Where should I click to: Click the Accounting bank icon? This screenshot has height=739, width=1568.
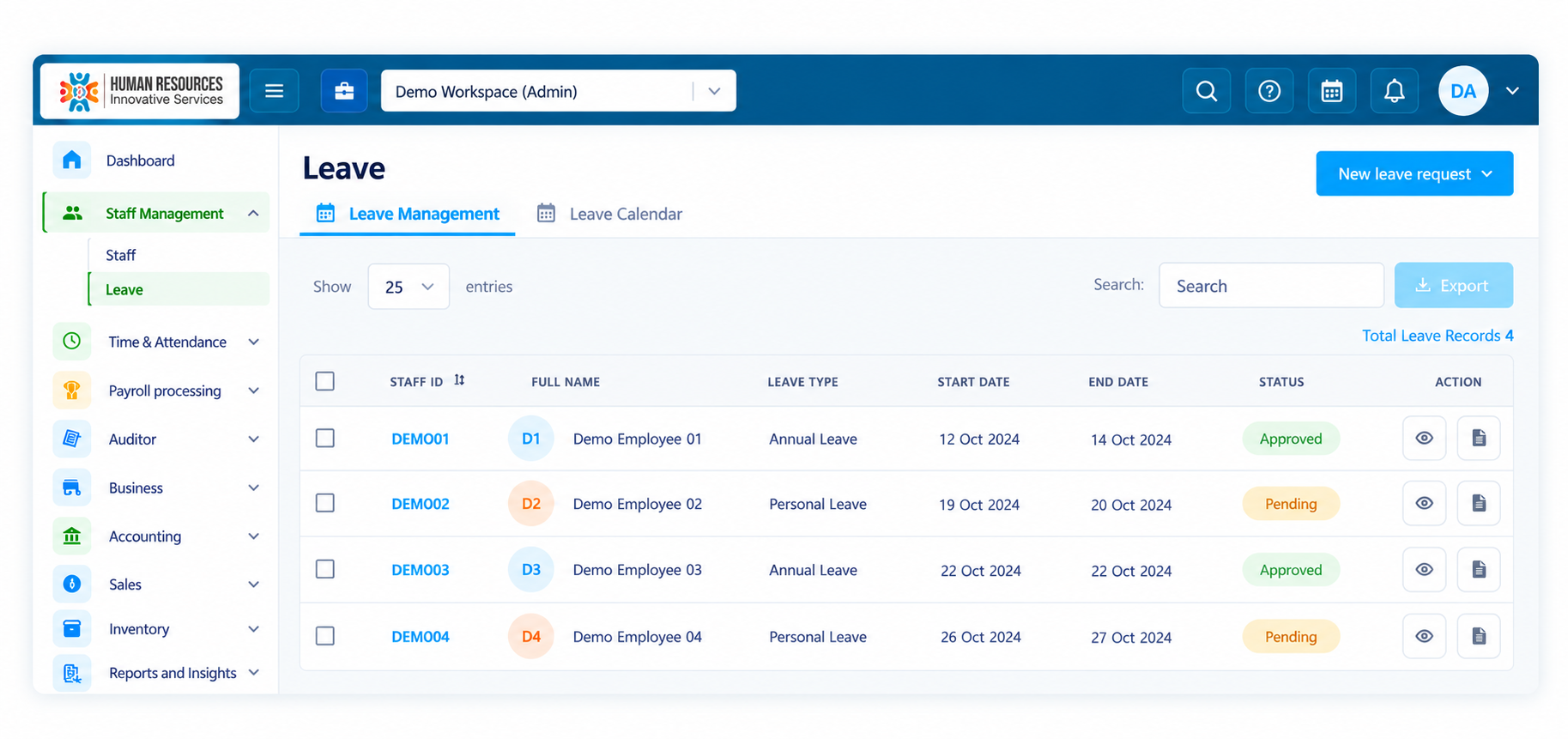tap(72, 536)
